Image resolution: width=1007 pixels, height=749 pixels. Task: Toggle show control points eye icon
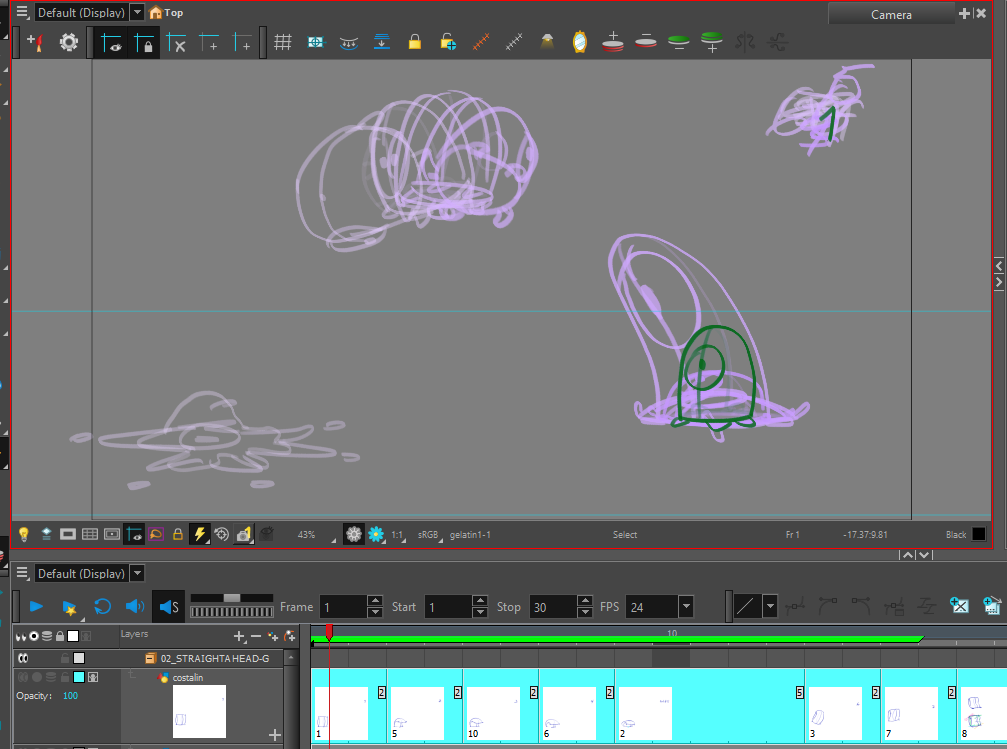[x=111, y=42]
